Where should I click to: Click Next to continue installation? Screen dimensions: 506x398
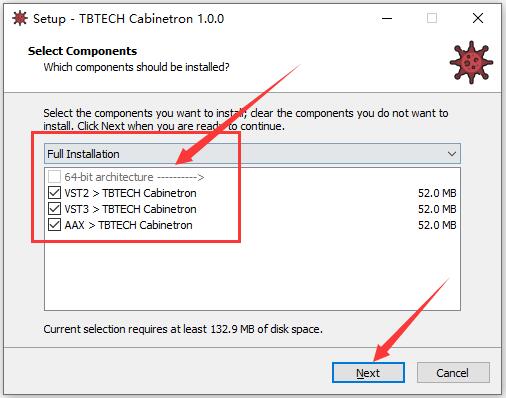(368, 373)
